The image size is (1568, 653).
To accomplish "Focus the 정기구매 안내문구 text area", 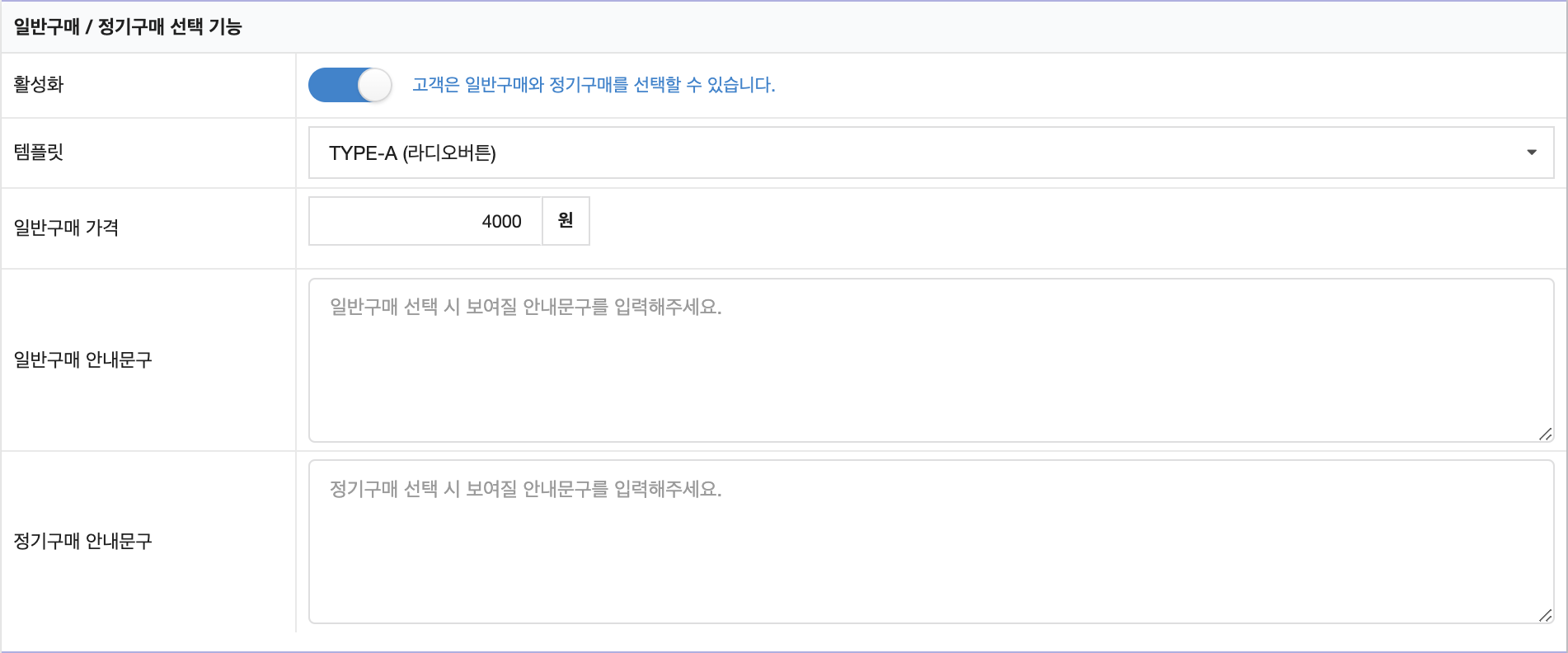I will [x=930, y=552].
